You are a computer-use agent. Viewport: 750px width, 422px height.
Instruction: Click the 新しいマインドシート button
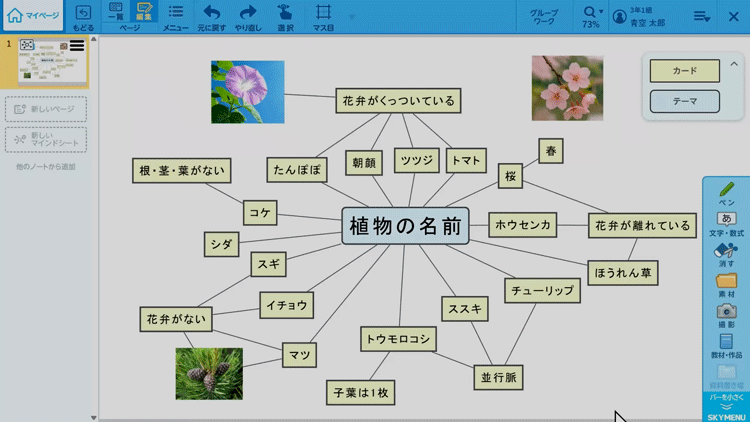[46, 140]
